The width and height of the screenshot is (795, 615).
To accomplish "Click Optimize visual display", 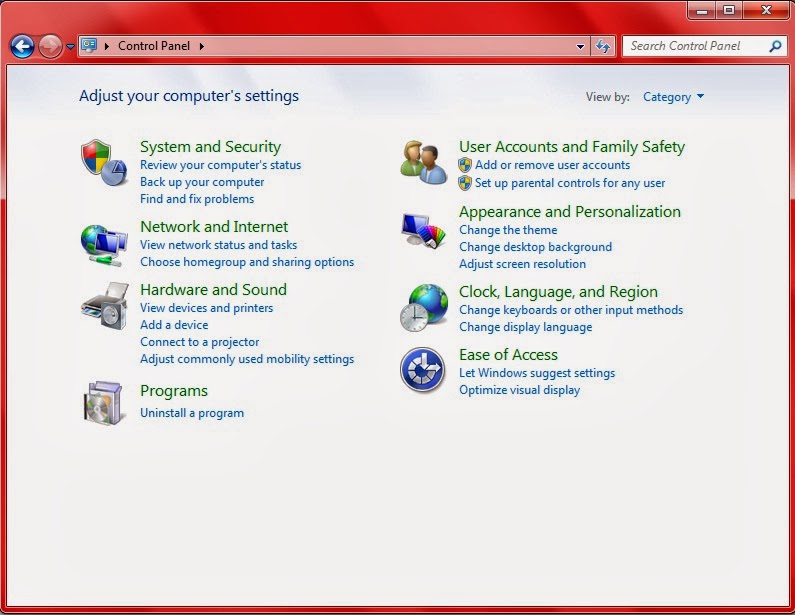I will coord(519,390).
